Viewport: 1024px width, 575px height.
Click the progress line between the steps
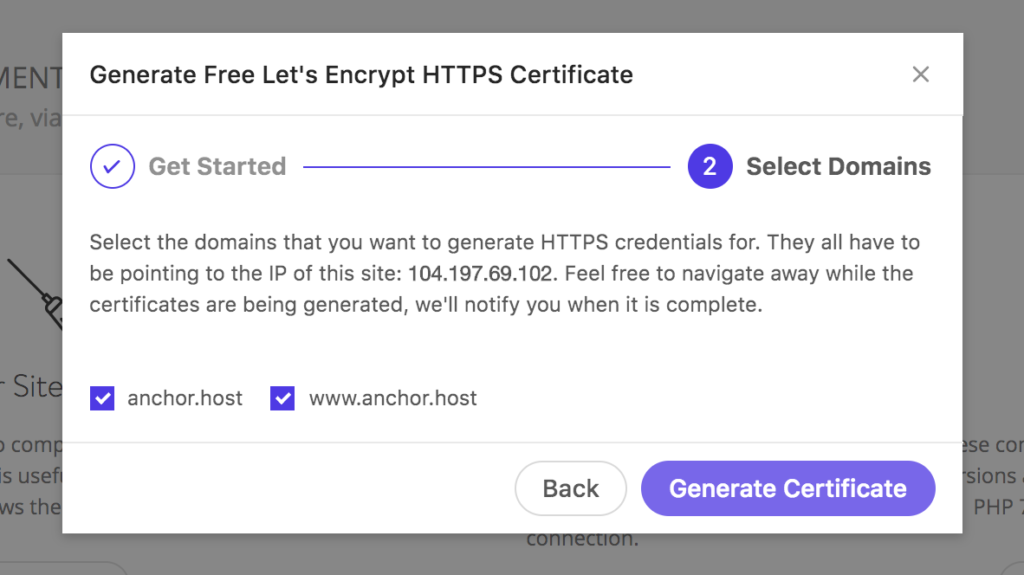pyautogui.click(x=486, y=167)
